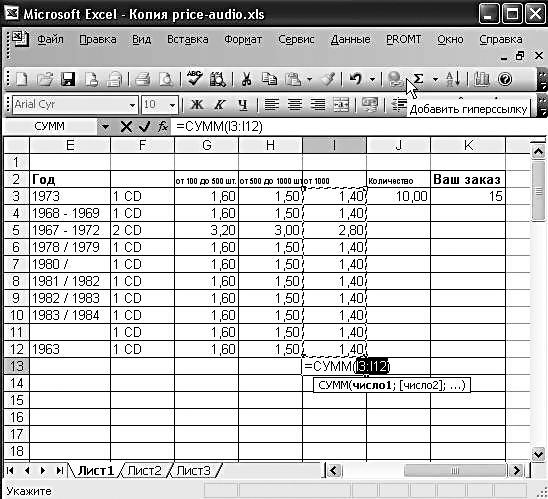Click the horizontal scrollbar thumb
Viewport: 548px width, 499px height.
coord(455,471)
